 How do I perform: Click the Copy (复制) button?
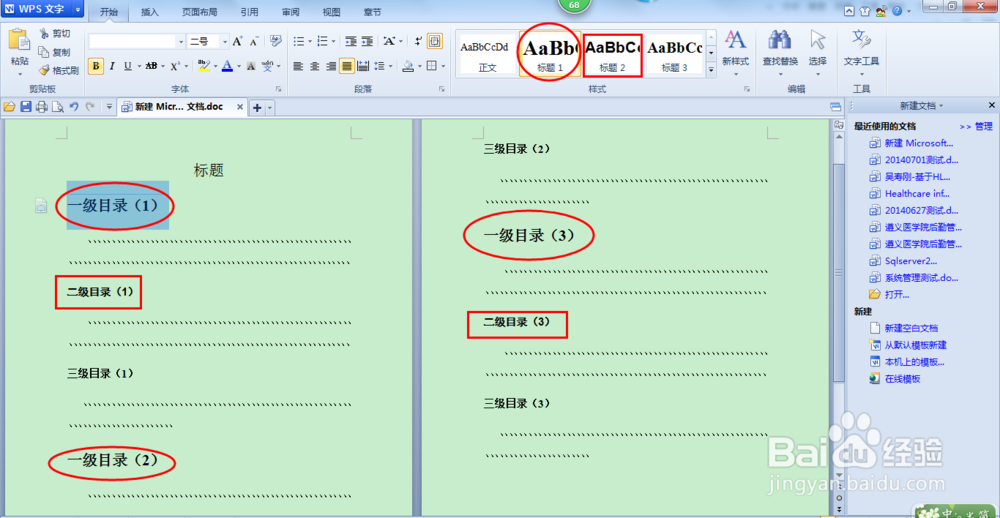(x=54, y=52)
